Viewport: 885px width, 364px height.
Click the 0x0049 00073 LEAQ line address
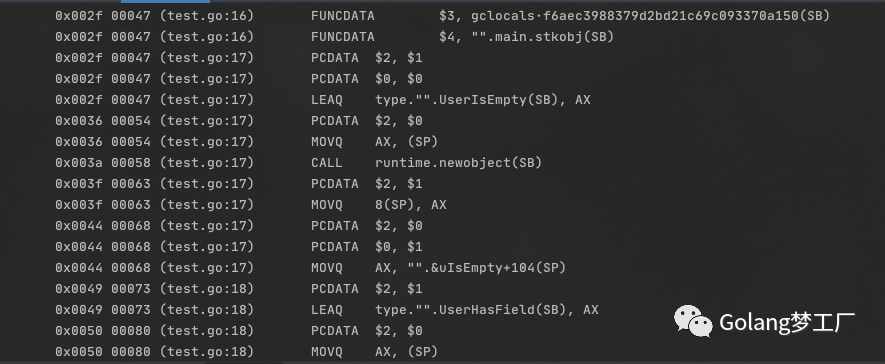click(x=103, y=310)
